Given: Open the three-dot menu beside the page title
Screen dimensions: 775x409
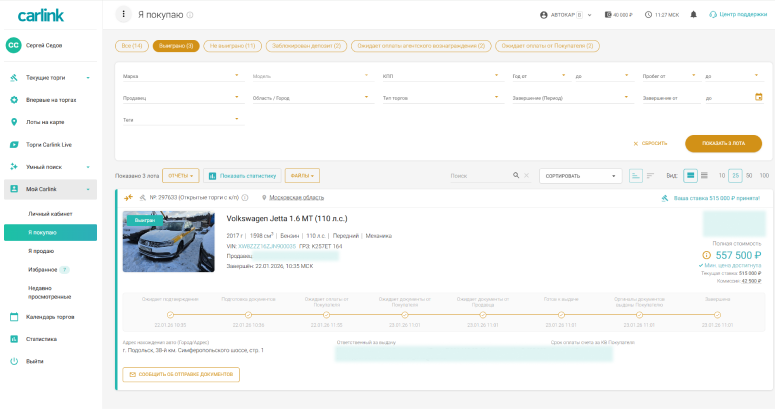Looking at the screenshot, I should tap(124, 15).
